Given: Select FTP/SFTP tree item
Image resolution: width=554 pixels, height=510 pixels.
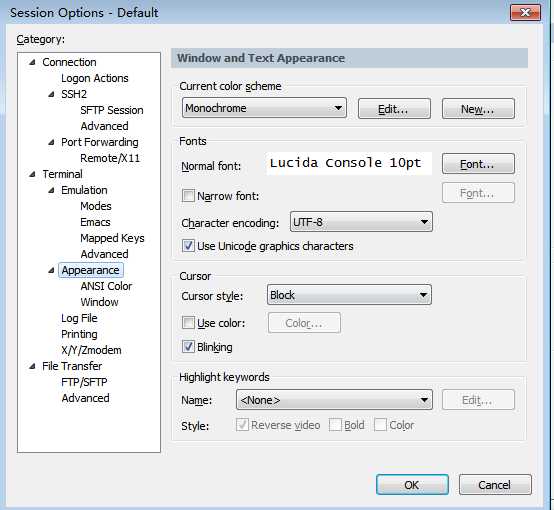Looking at the screenshot, I should 84,382.
